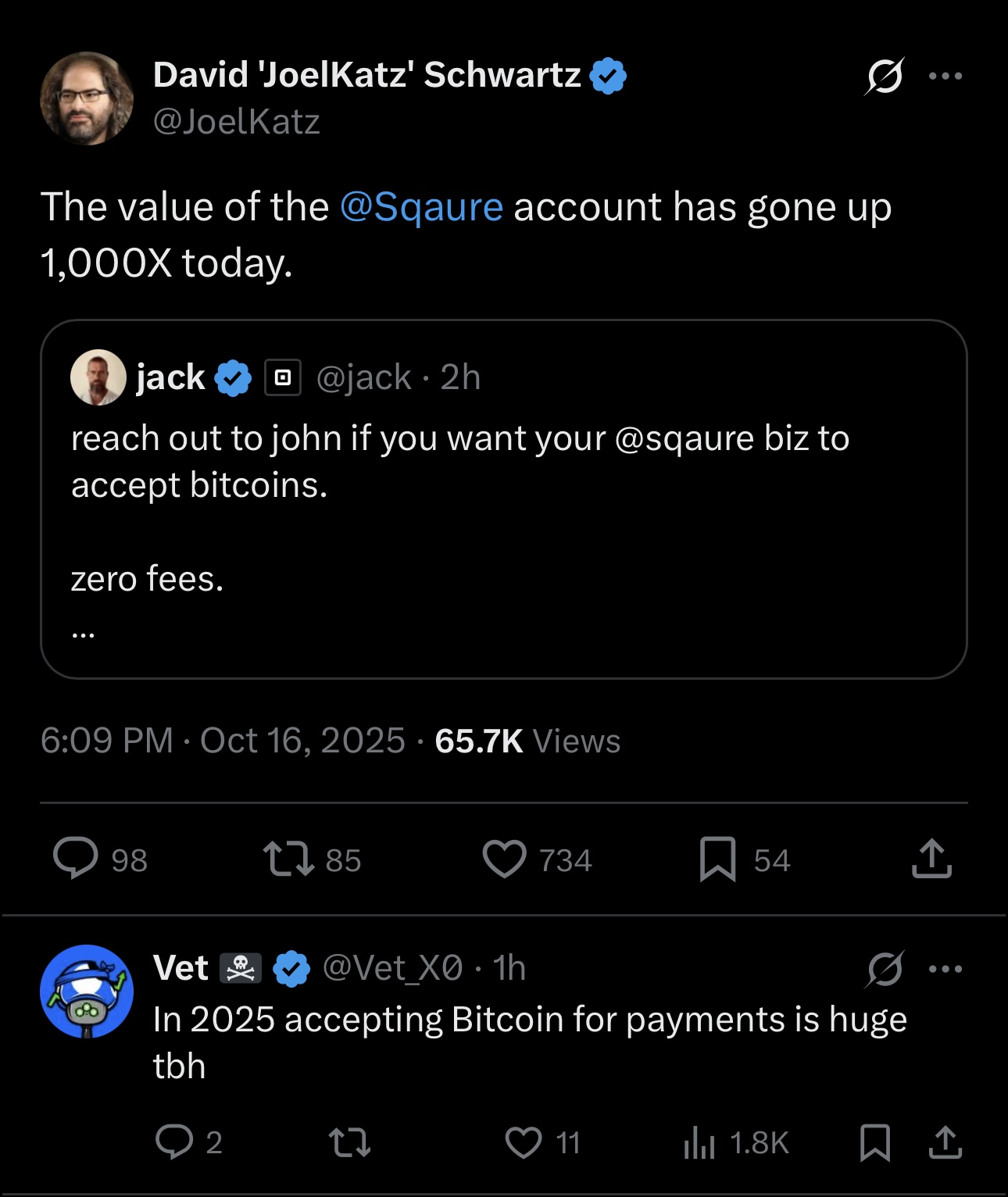The height and width of the screenshot is (1197, 1008).
Task: Open the @Sqaure mention link
Action: coord(421,207)
